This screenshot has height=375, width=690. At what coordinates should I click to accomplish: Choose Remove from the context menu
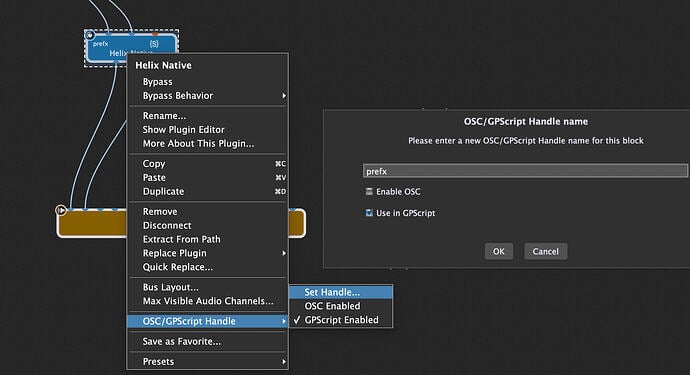(208, 212)
